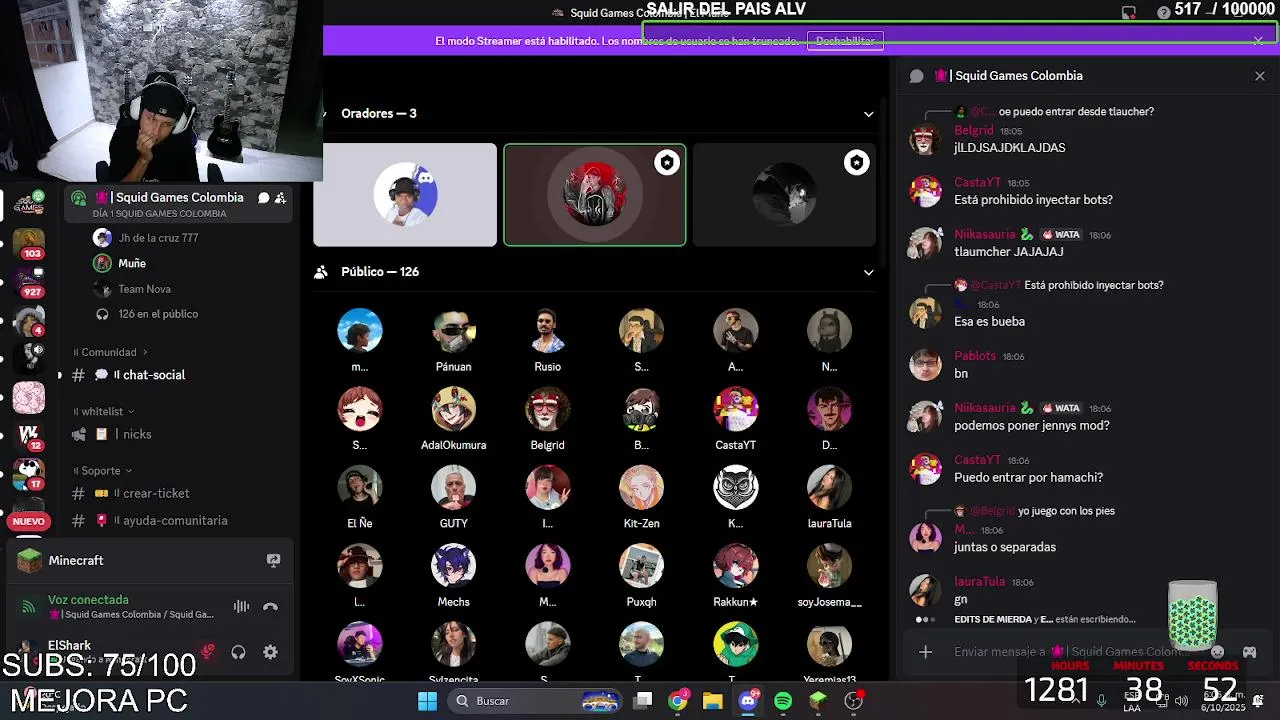This screenshot has height=720, width=1280.
Task: Click audience member Pánuan avatar
Action: pyautogui.click(x=453, y=331)
